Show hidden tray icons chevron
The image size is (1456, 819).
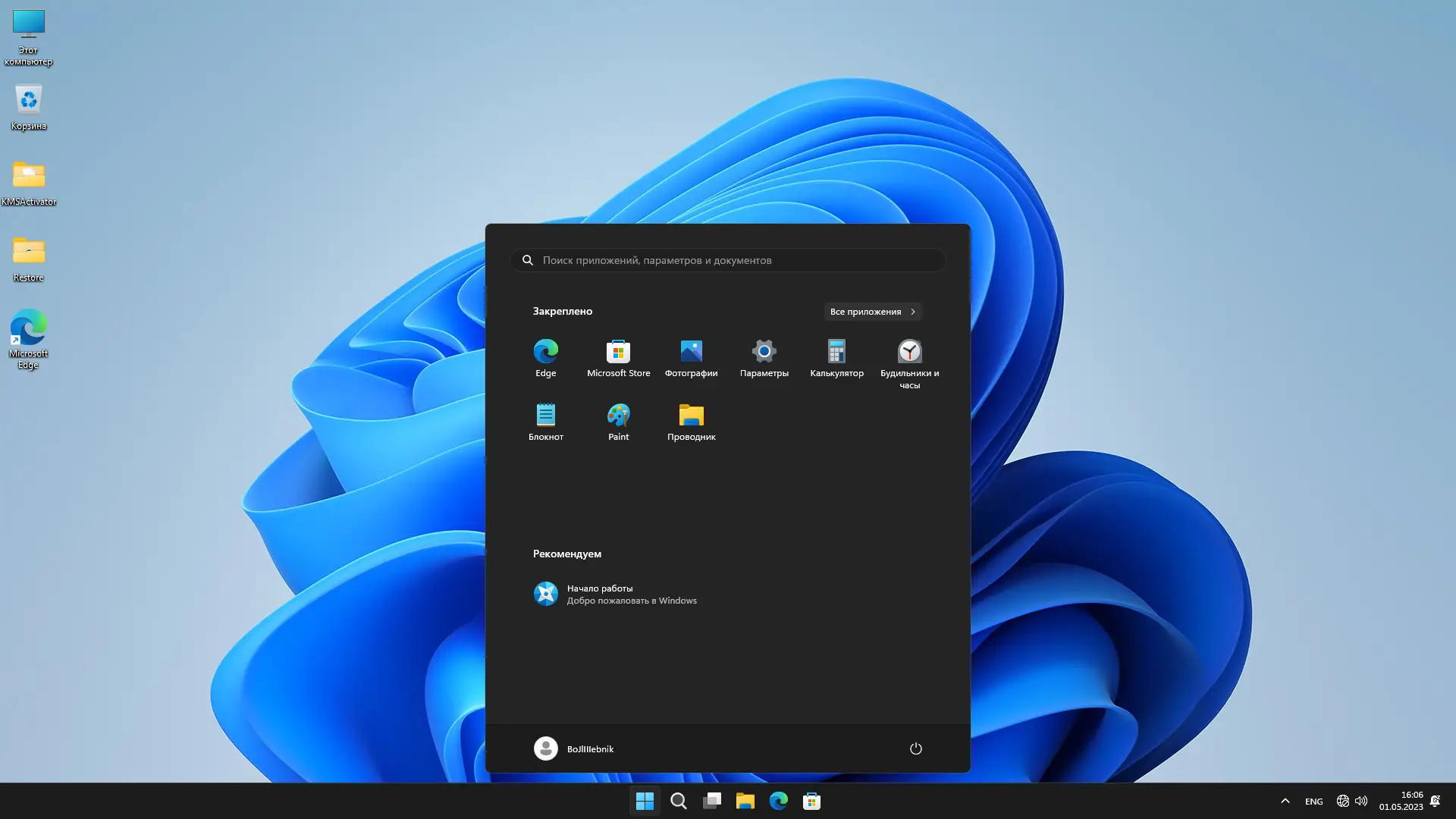click(1285, 801)
